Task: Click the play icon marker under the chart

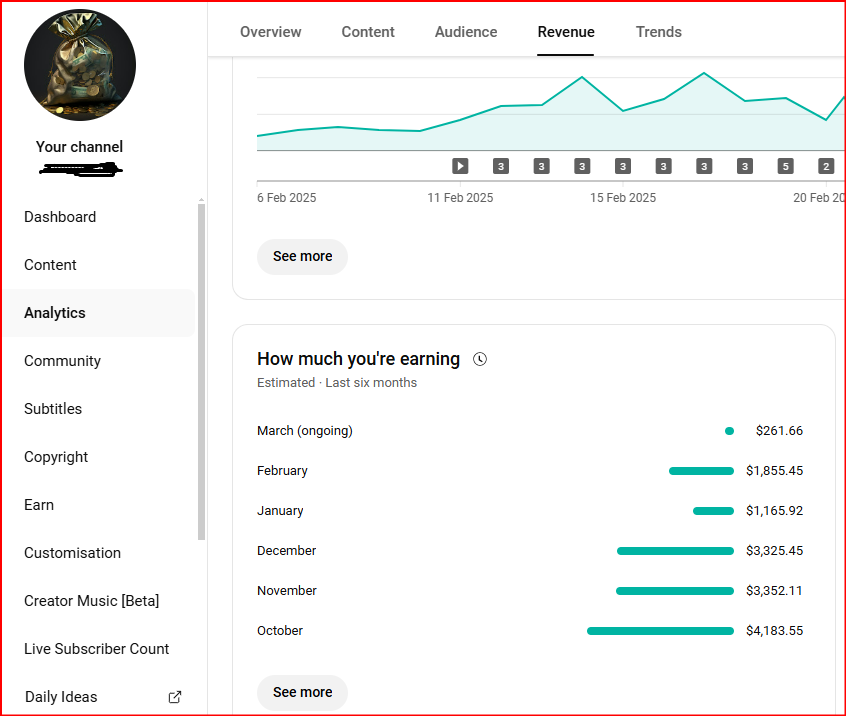Action: [460, 166]
